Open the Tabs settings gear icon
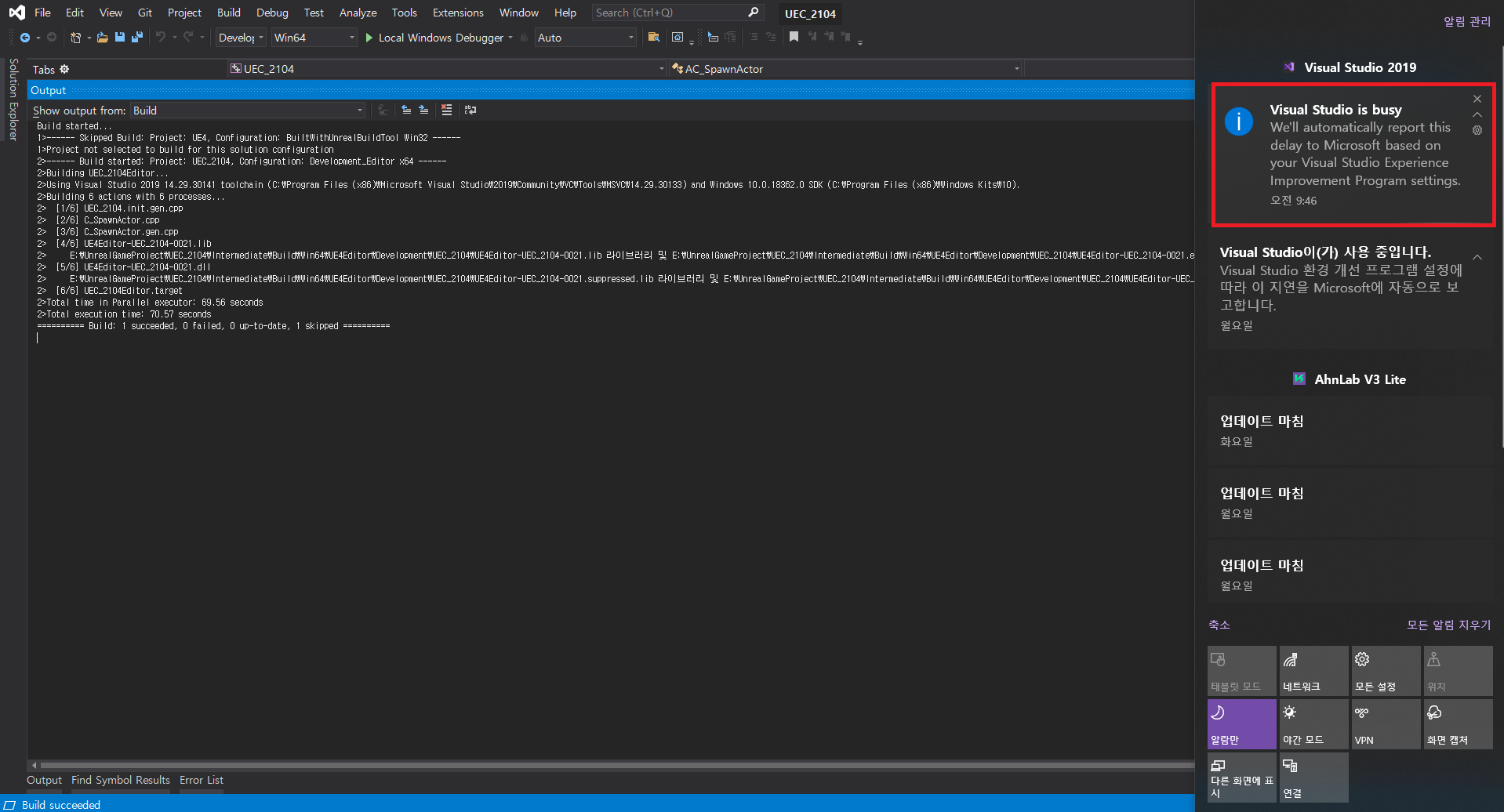1504x812 pixels. [x=64, y=69]
